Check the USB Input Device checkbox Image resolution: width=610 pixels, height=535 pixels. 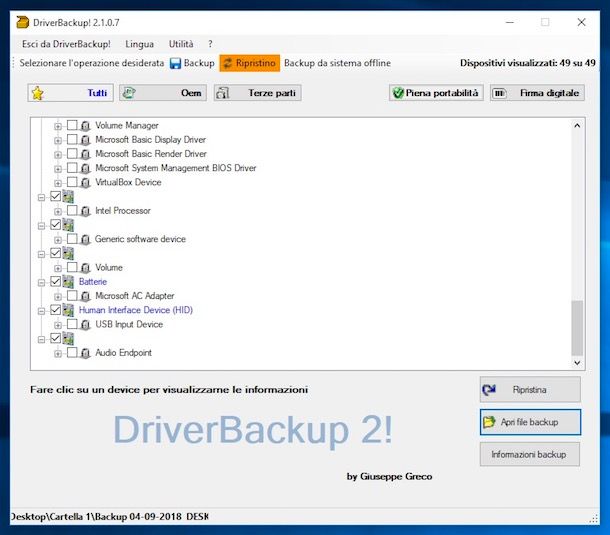[x=72, y=324]
